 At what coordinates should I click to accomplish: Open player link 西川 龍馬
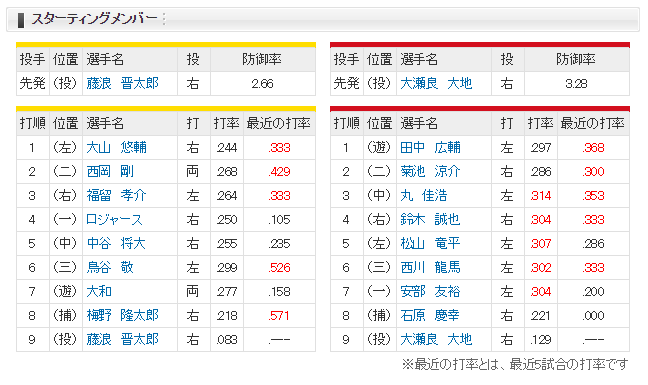pyautogui.click(x=430, y=267)
